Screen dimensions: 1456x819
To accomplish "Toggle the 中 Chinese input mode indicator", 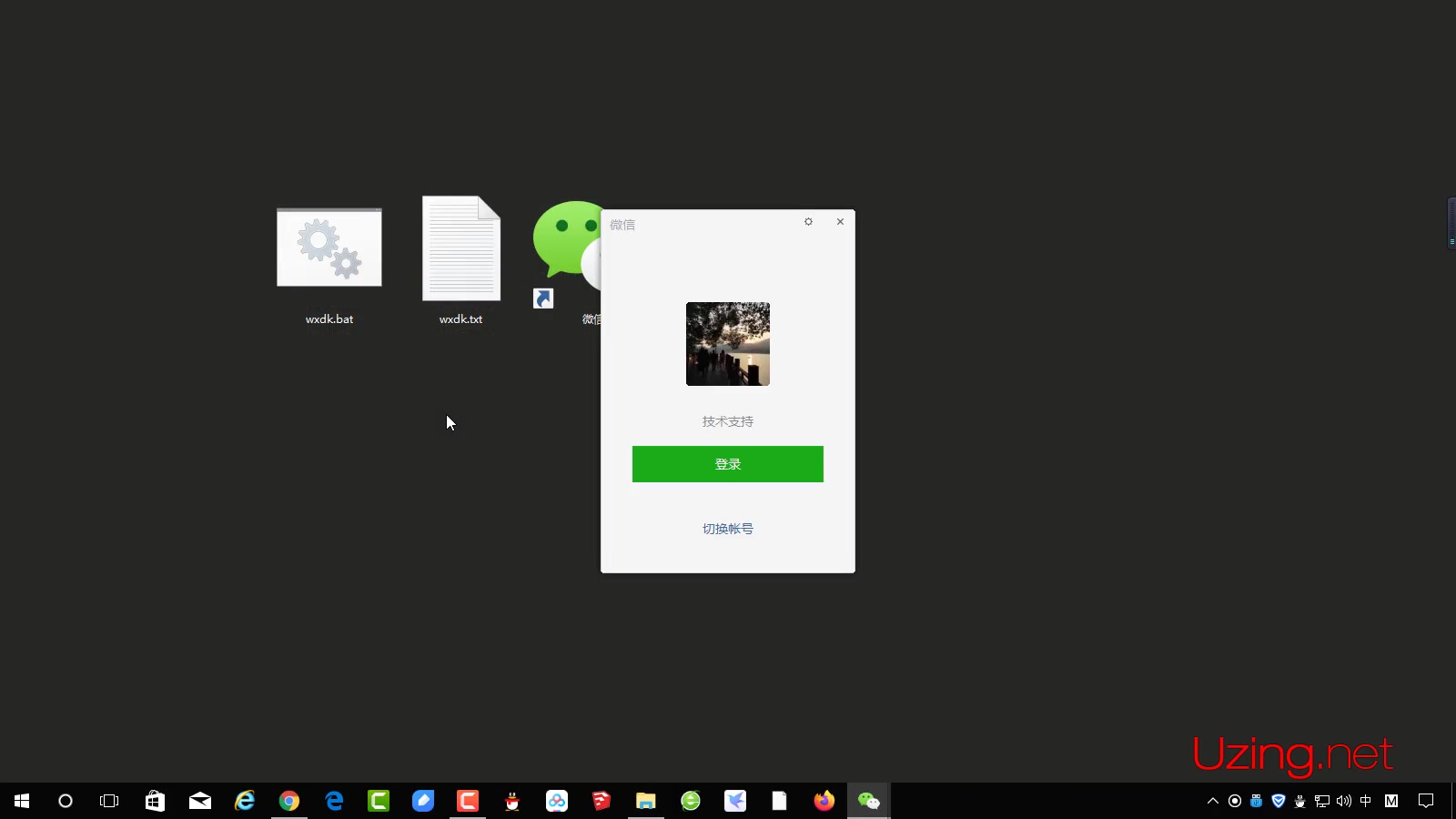I will coord(1365,801).
